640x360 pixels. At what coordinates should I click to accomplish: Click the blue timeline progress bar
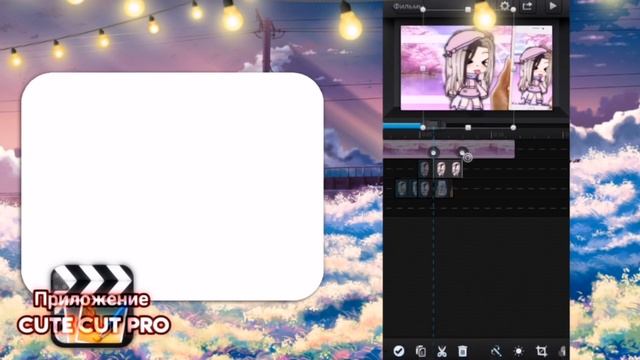click(402, 126)
